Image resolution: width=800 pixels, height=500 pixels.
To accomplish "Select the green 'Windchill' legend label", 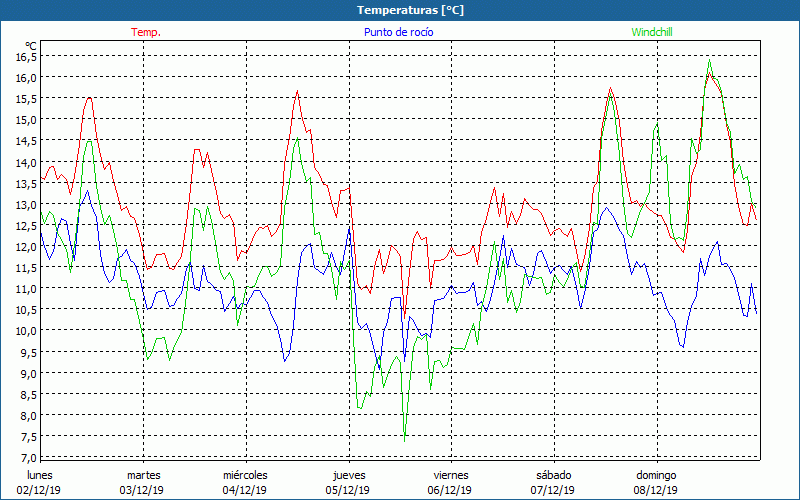I will (652, 32).
